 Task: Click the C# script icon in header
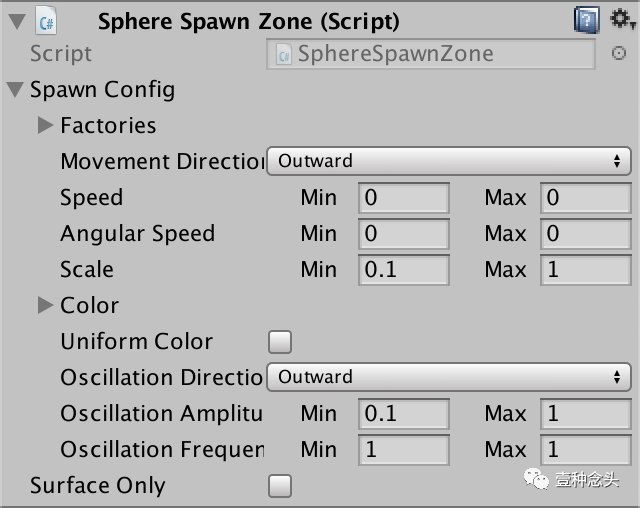(46, 20)
